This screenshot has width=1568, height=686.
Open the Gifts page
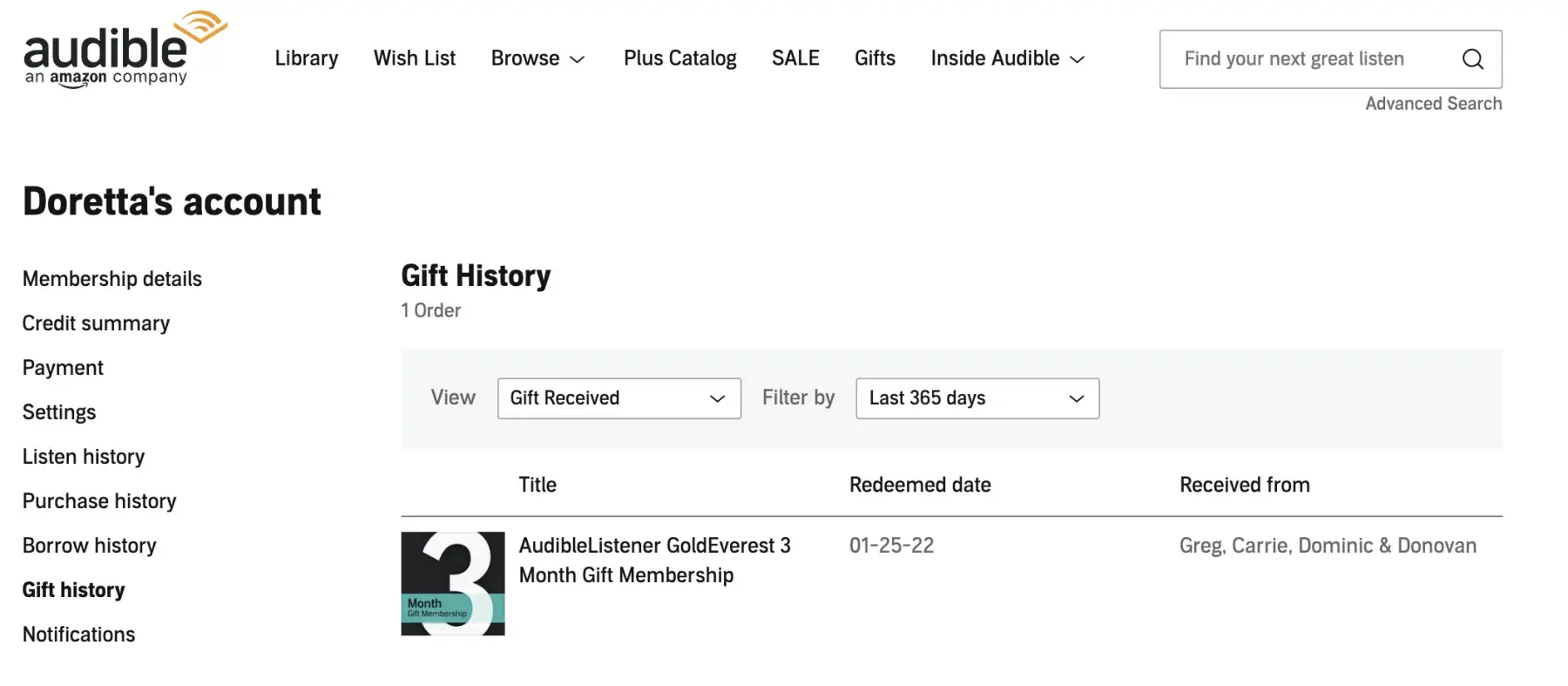pyautogui.click(x=875, y=58)
